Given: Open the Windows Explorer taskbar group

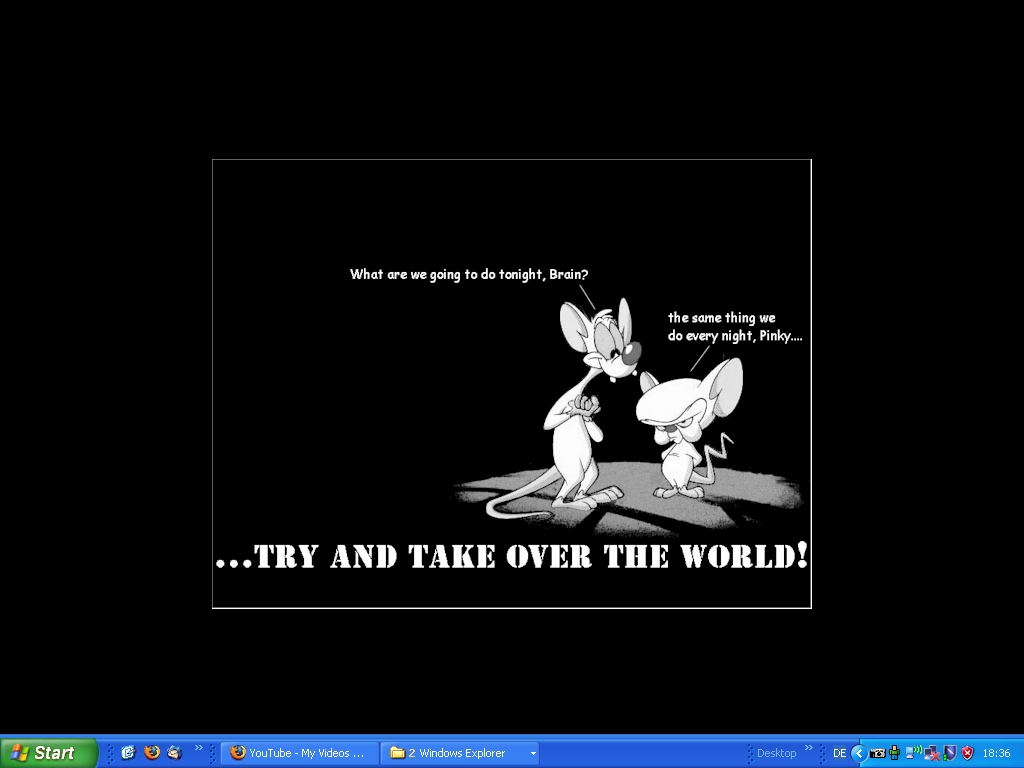Looking at the screenshot, I should pyautogui.click(x=455, y=753).
